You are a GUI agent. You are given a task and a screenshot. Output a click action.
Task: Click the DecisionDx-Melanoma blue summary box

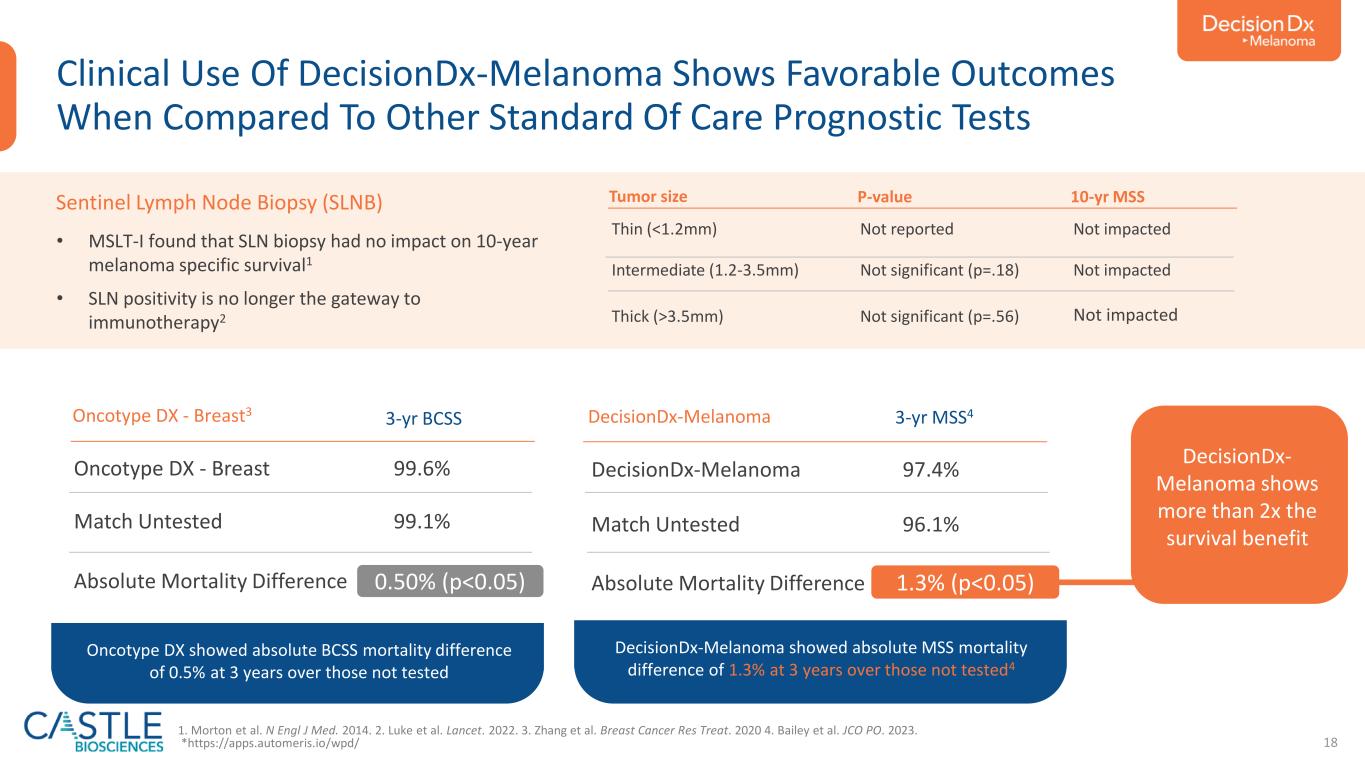820,658
